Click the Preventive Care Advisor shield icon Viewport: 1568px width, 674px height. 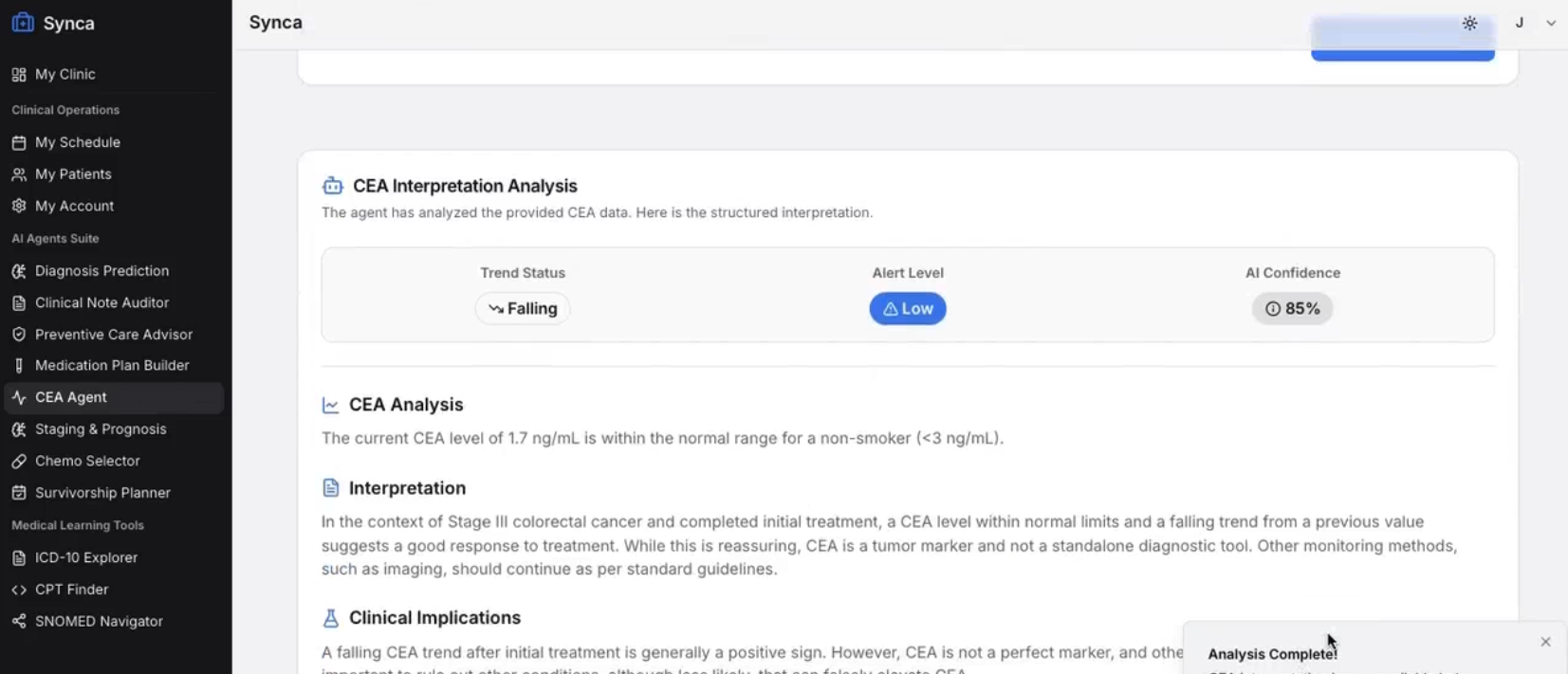pos(19,335)
